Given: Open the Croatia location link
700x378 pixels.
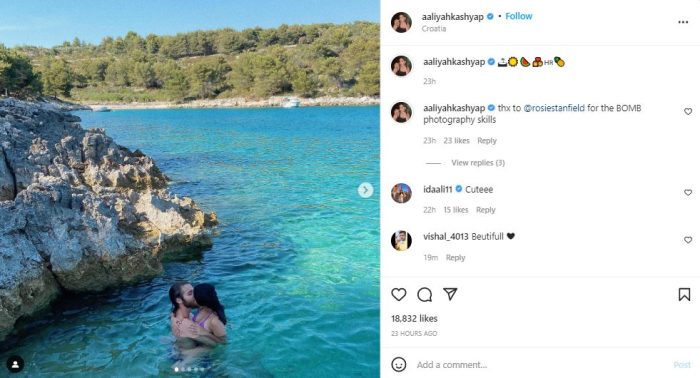Looking at the screenshot, I should pos(433,29).
